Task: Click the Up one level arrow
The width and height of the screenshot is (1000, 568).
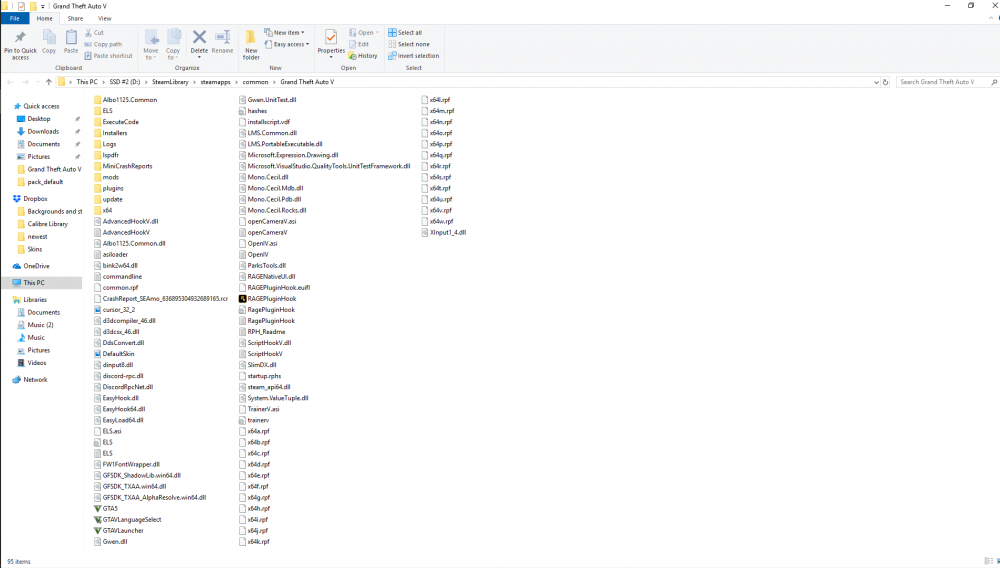Action: (x=48, y=82)
